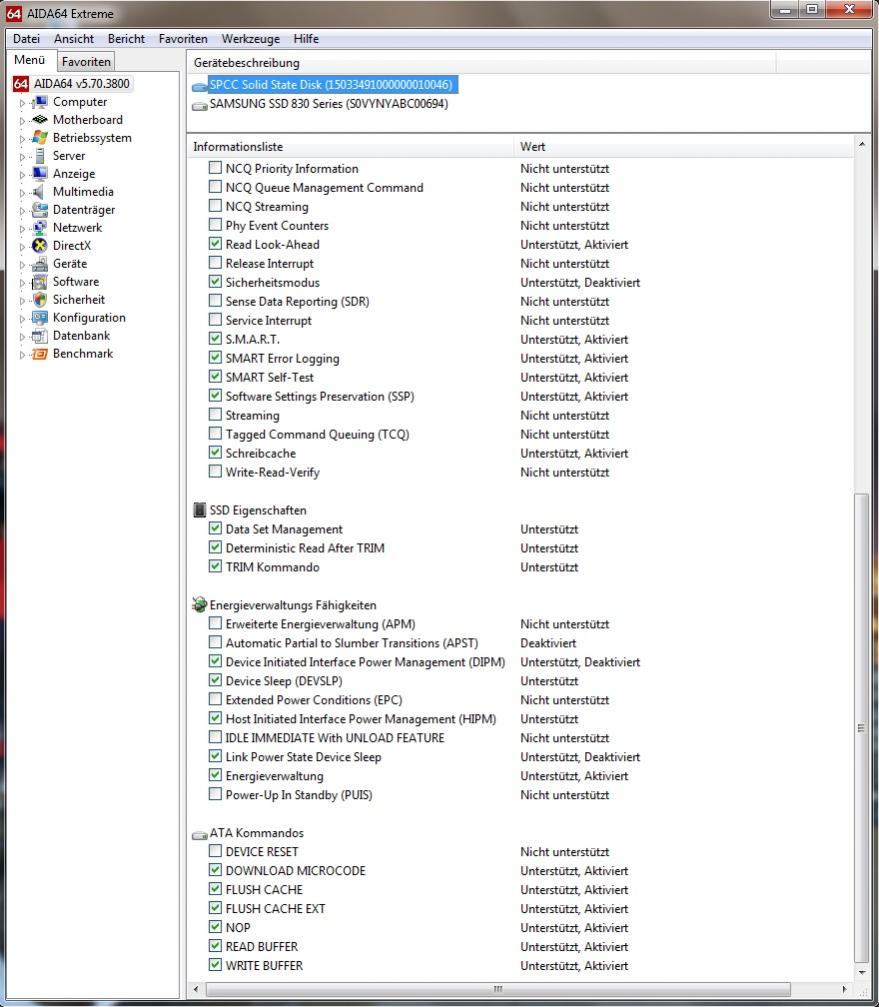
Task: Click the AIDA64 v5.70.3800 root icon
Action: pos(21,84)
